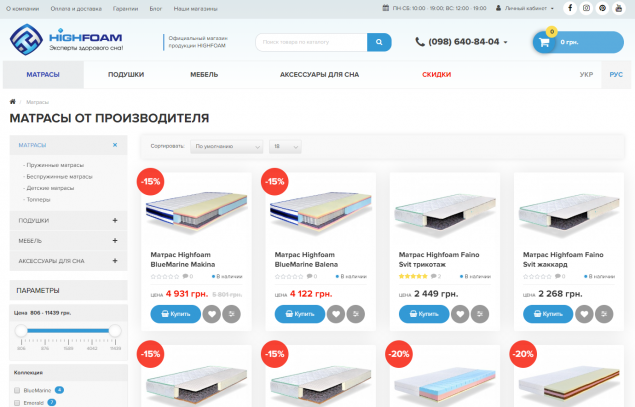Expand the ПОДУШКИ sidebar category

(x=115, y=220)
